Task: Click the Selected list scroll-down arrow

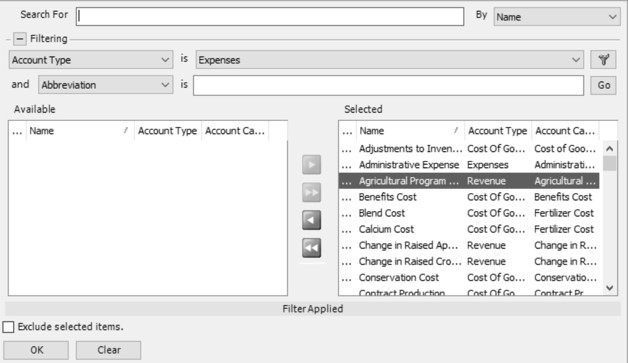Action: pos(610,288)
